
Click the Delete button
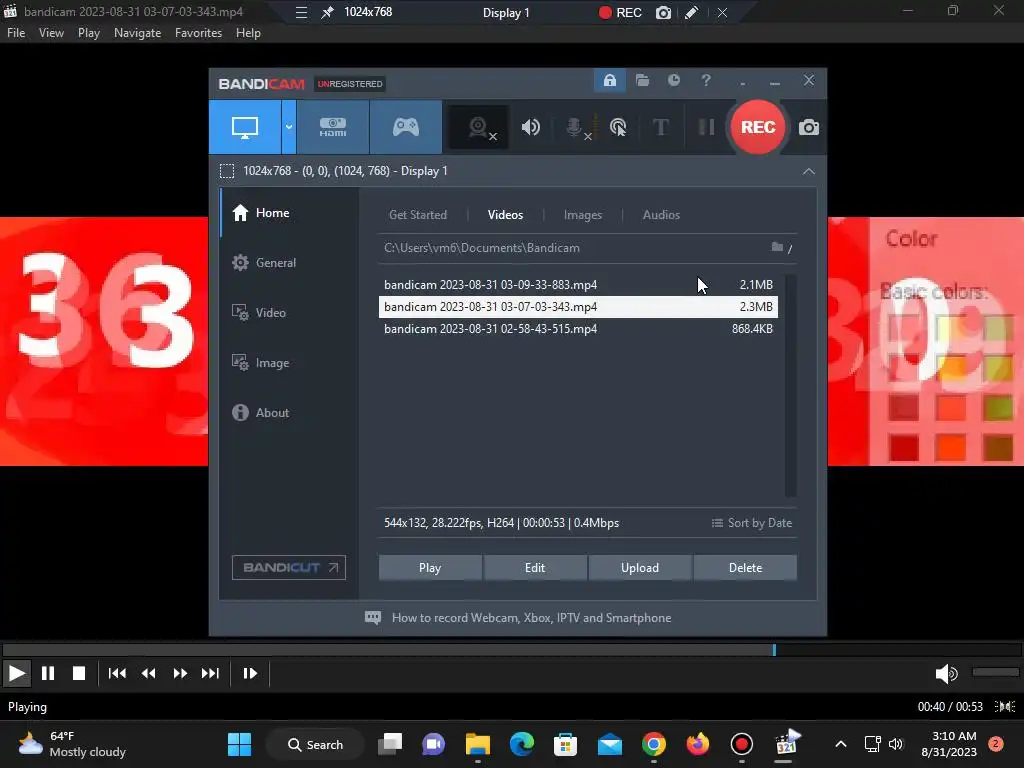tap(745, 568)
